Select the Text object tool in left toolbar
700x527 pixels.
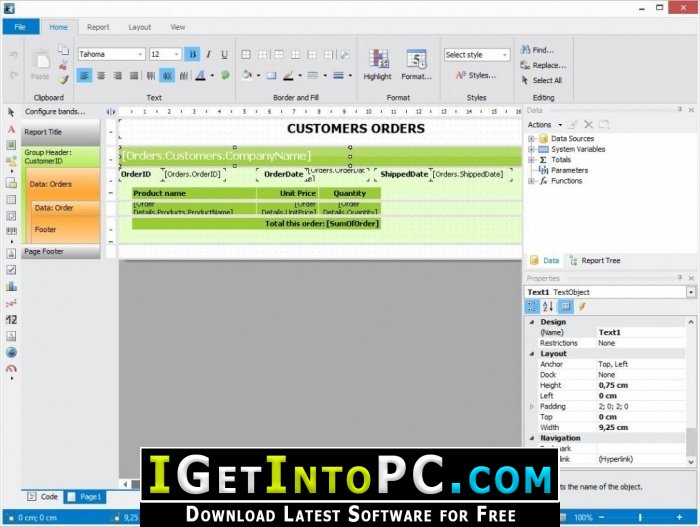11,130
